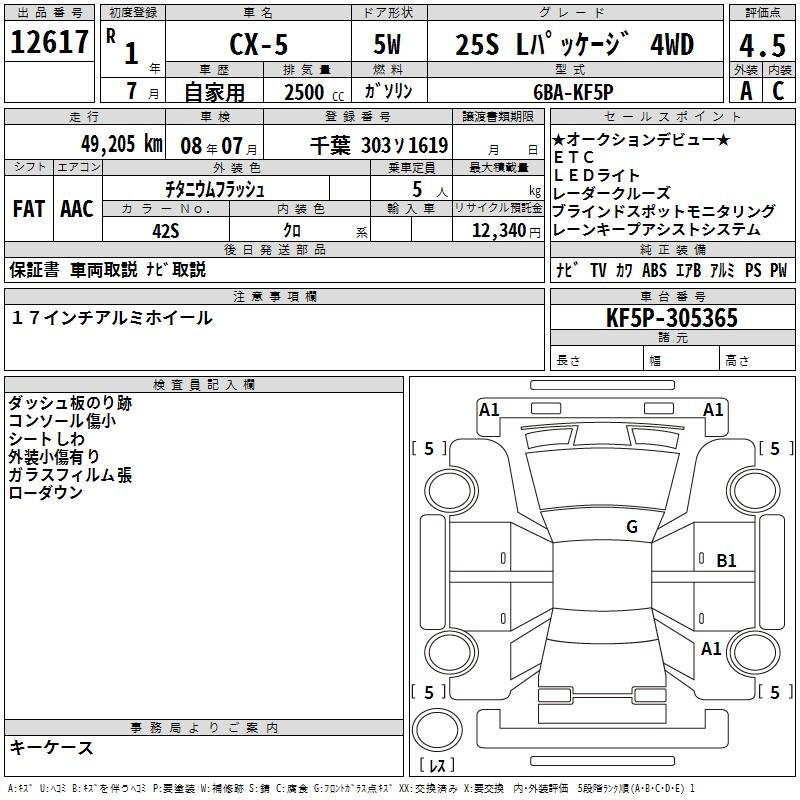Click the grade text 25S Lパッケージ 4WD
Viewport: 800px width, 800px height.
pyautogui.click(x=574, y=44)
